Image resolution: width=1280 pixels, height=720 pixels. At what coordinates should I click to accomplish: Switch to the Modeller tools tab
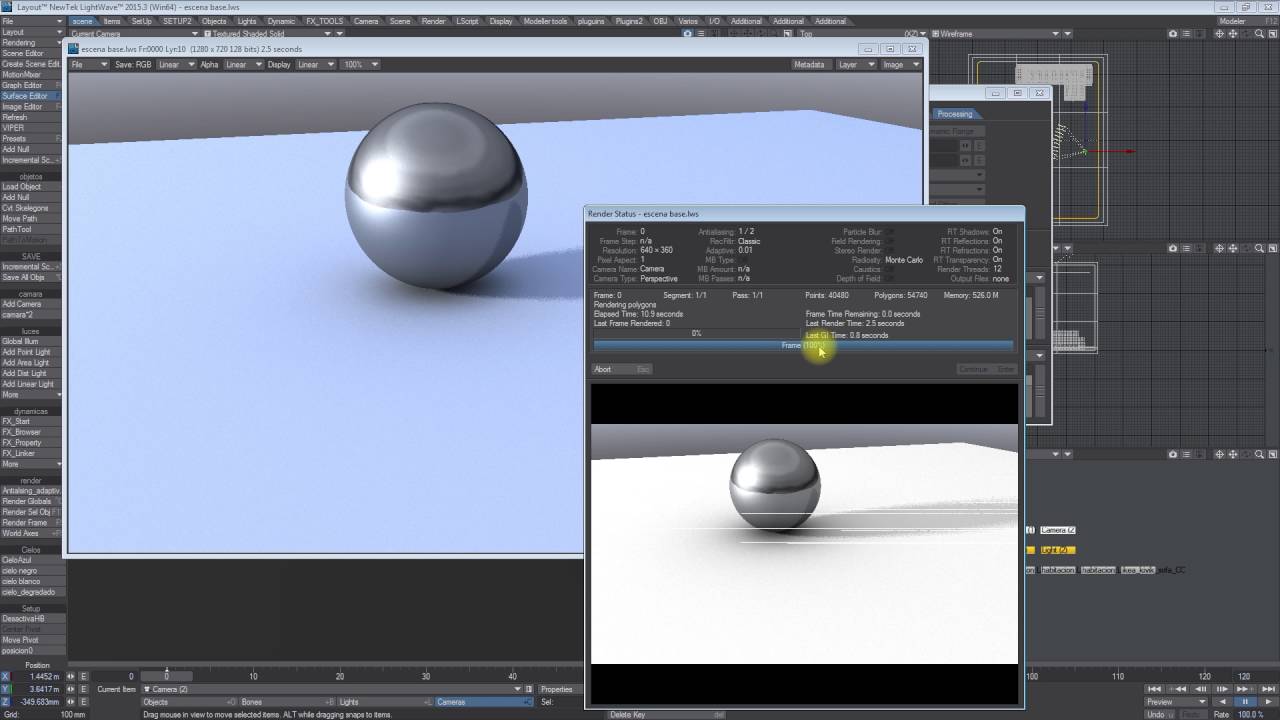(x=545, y=21)
